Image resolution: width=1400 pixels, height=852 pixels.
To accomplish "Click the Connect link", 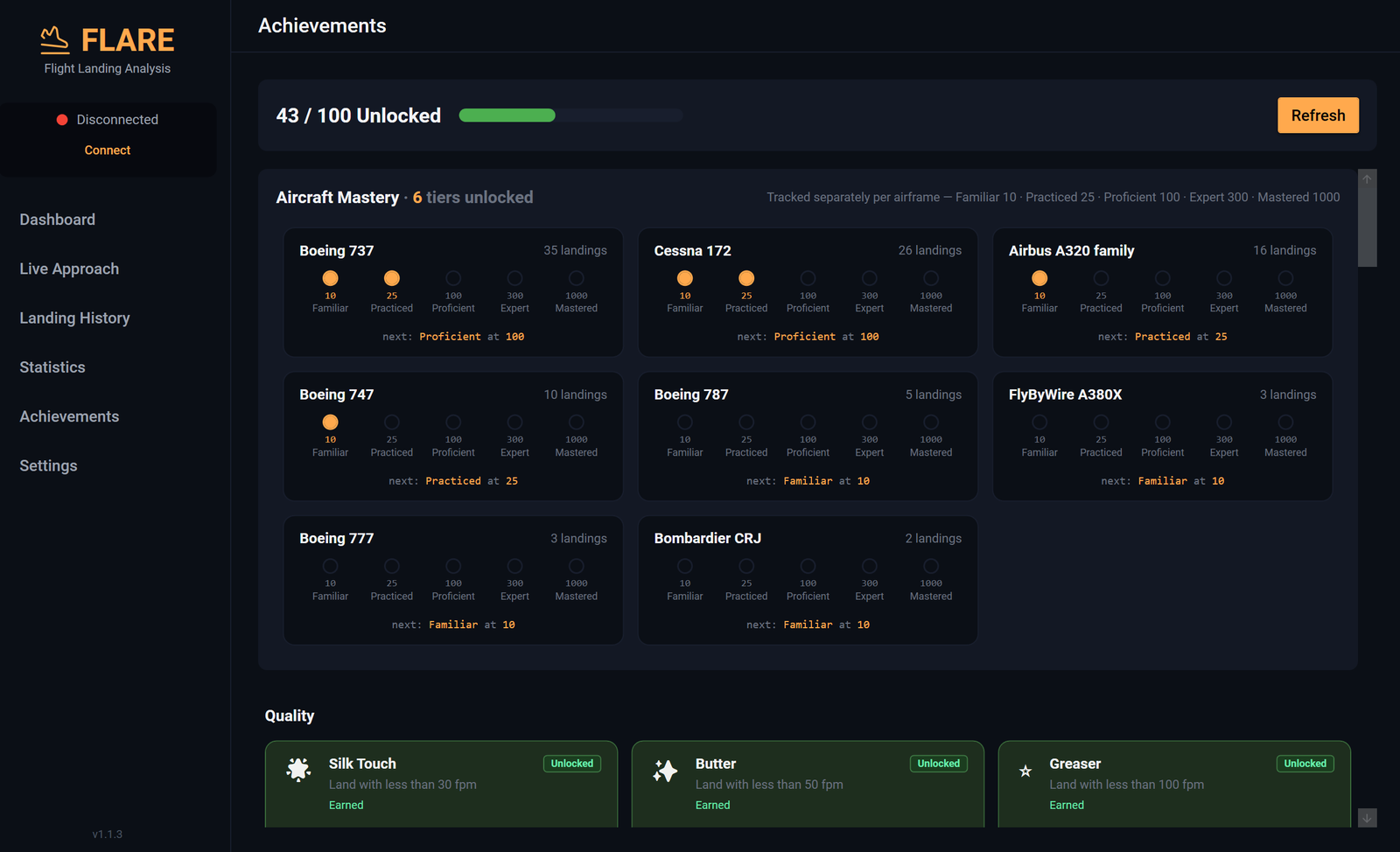I will pos(108,150).
